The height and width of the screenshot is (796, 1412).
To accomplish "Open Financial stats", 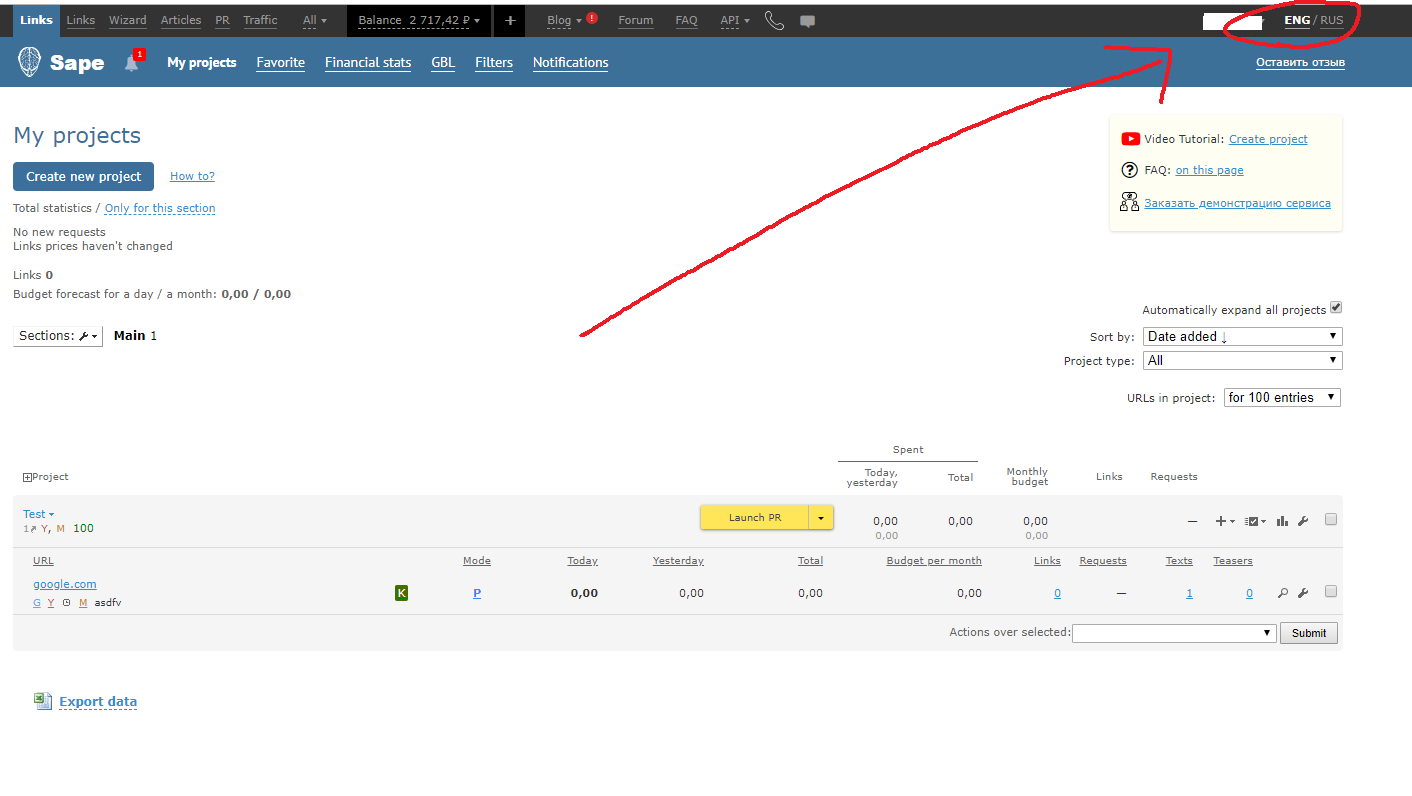I will tap(368, 62).
